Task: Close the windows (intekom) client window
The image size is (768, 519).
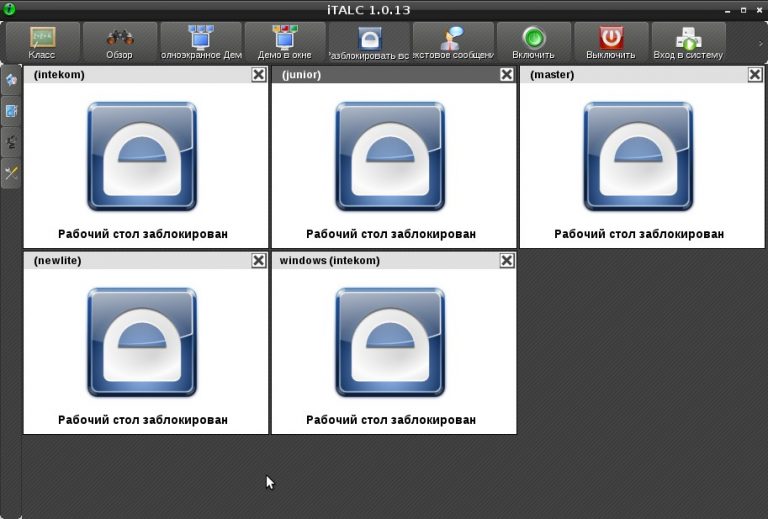Action: point(507,260)
